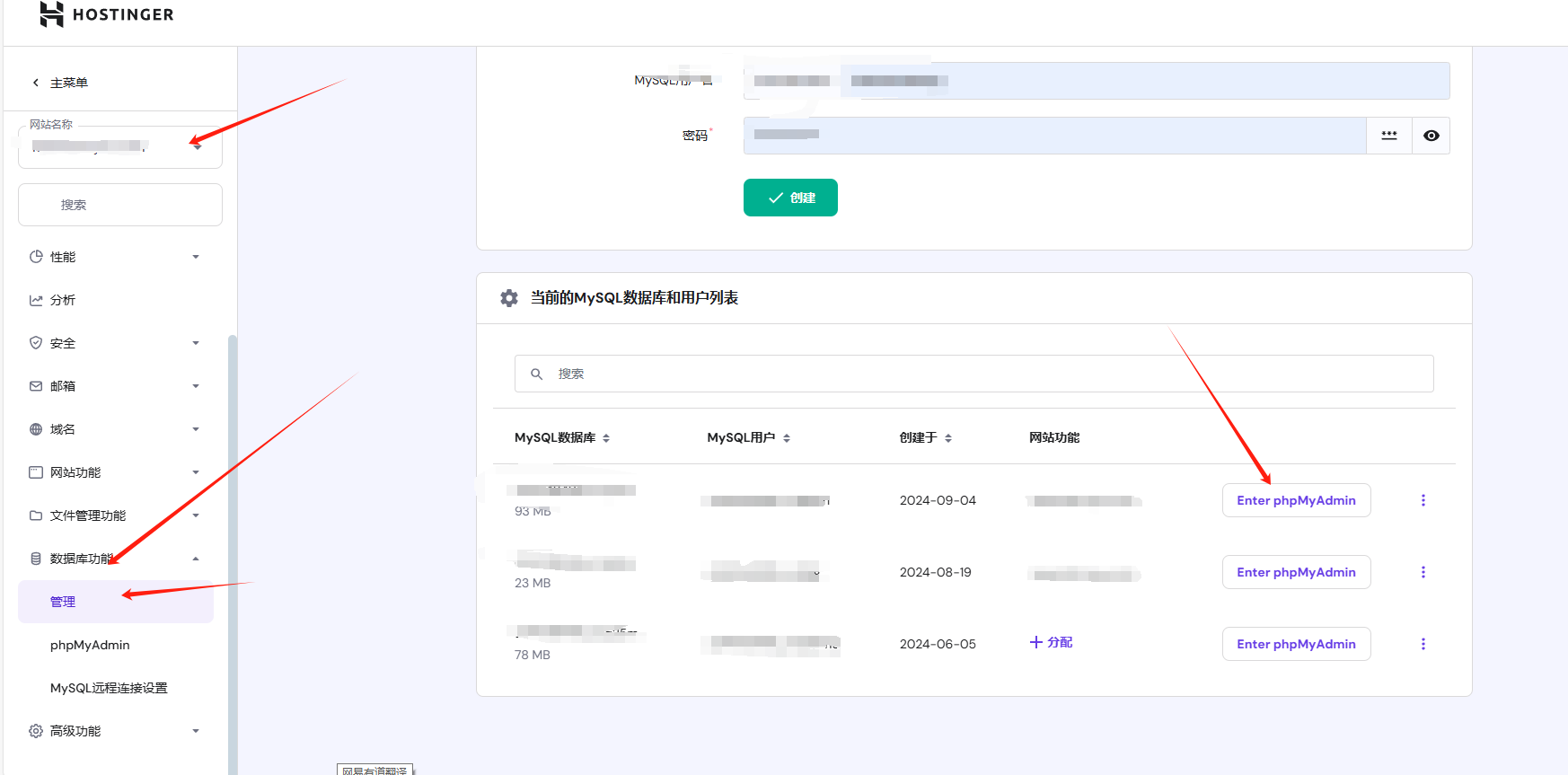This screenshot has width=1568, height=775.
Task: Click the 网站功能 column header
Action: 1054,437
